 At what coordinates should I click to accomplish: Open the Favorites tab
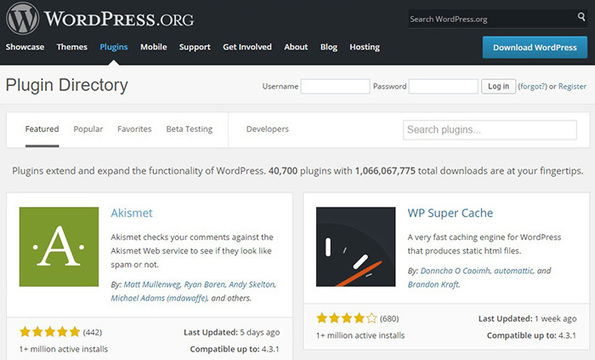click(x=134, y=129)
